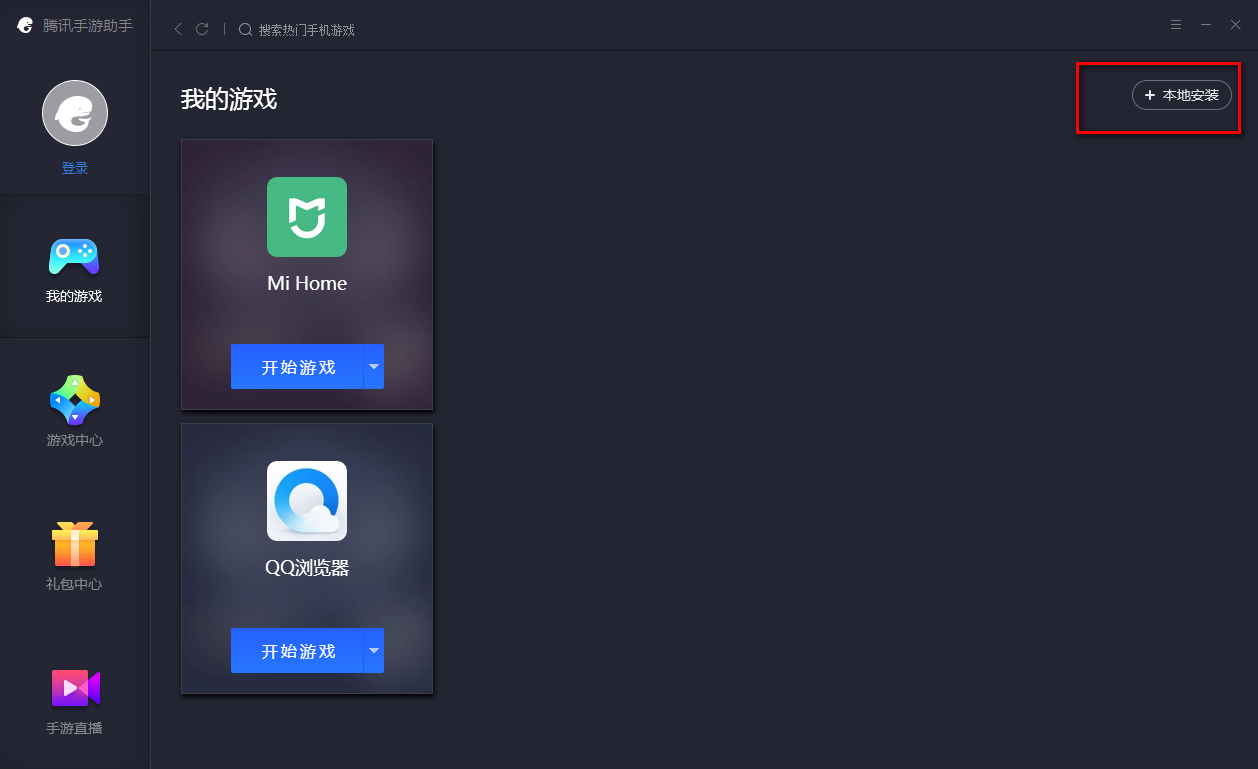Close the 腾讯手游助手 window
1258x769 pixels.
pos(1235,25)
